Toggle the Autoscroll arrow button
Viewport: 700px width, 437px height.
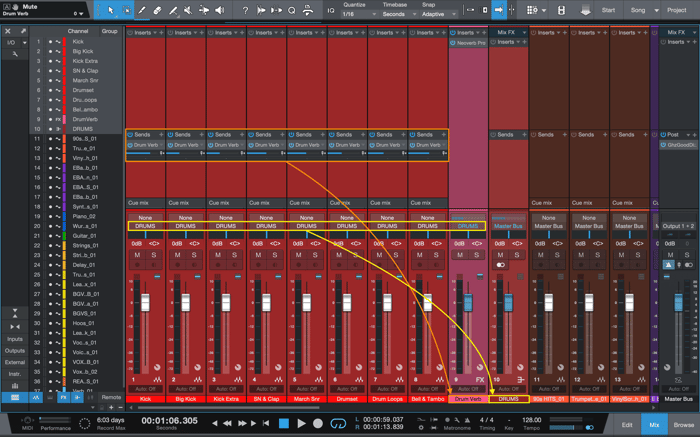coord(499,10)
